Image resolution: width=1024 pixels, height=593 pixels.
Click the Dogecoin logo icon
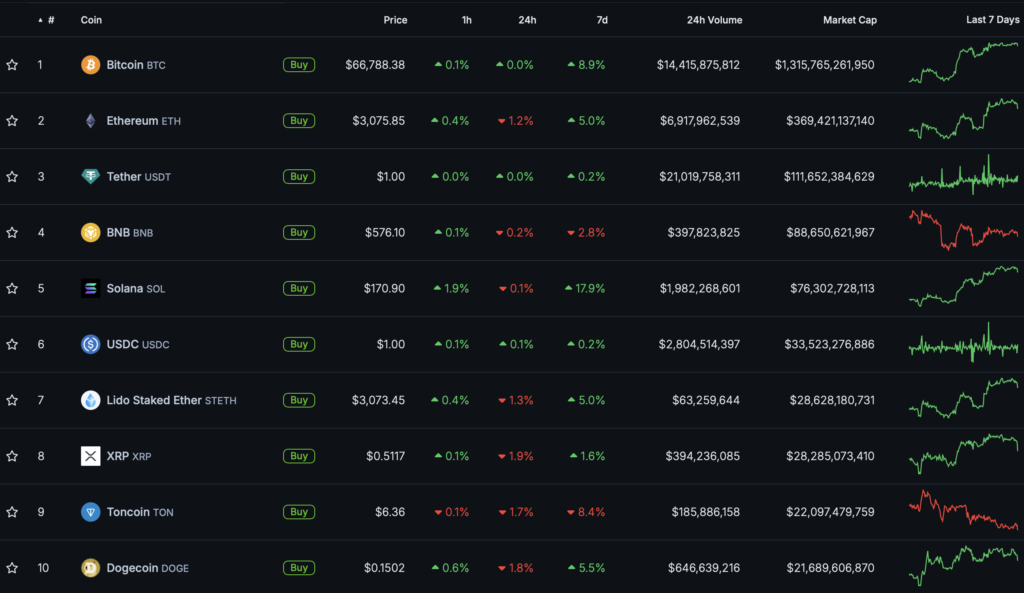[90, 568]
